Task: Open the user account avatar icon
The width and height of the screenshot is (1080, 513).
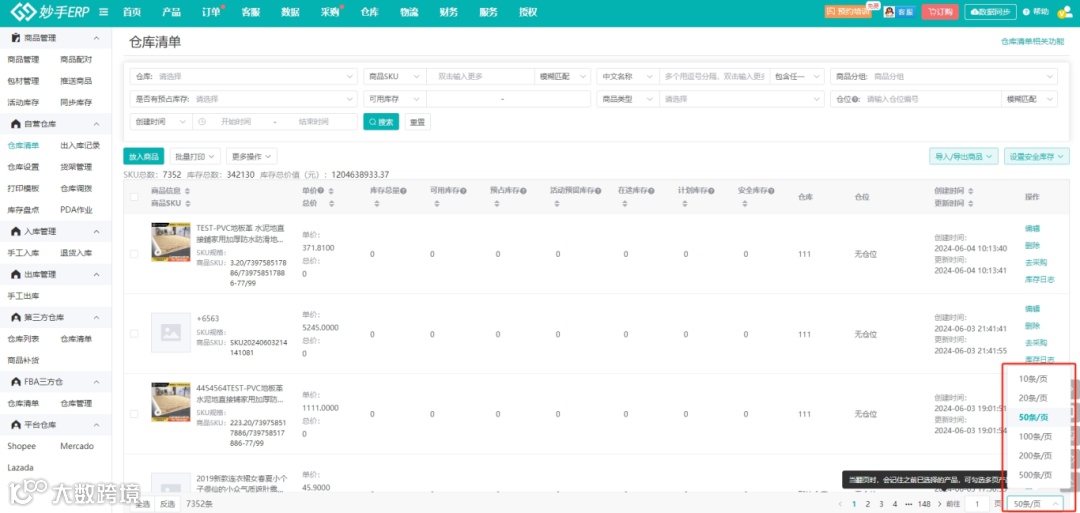Action: tap(1063, 12)
